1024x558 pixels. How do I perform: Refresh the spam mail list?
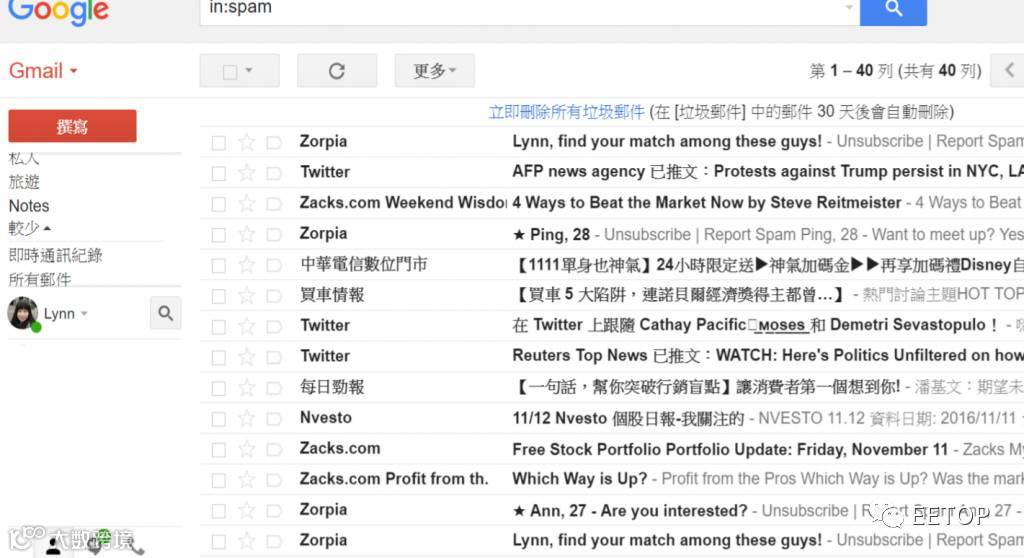click(336, 71)
